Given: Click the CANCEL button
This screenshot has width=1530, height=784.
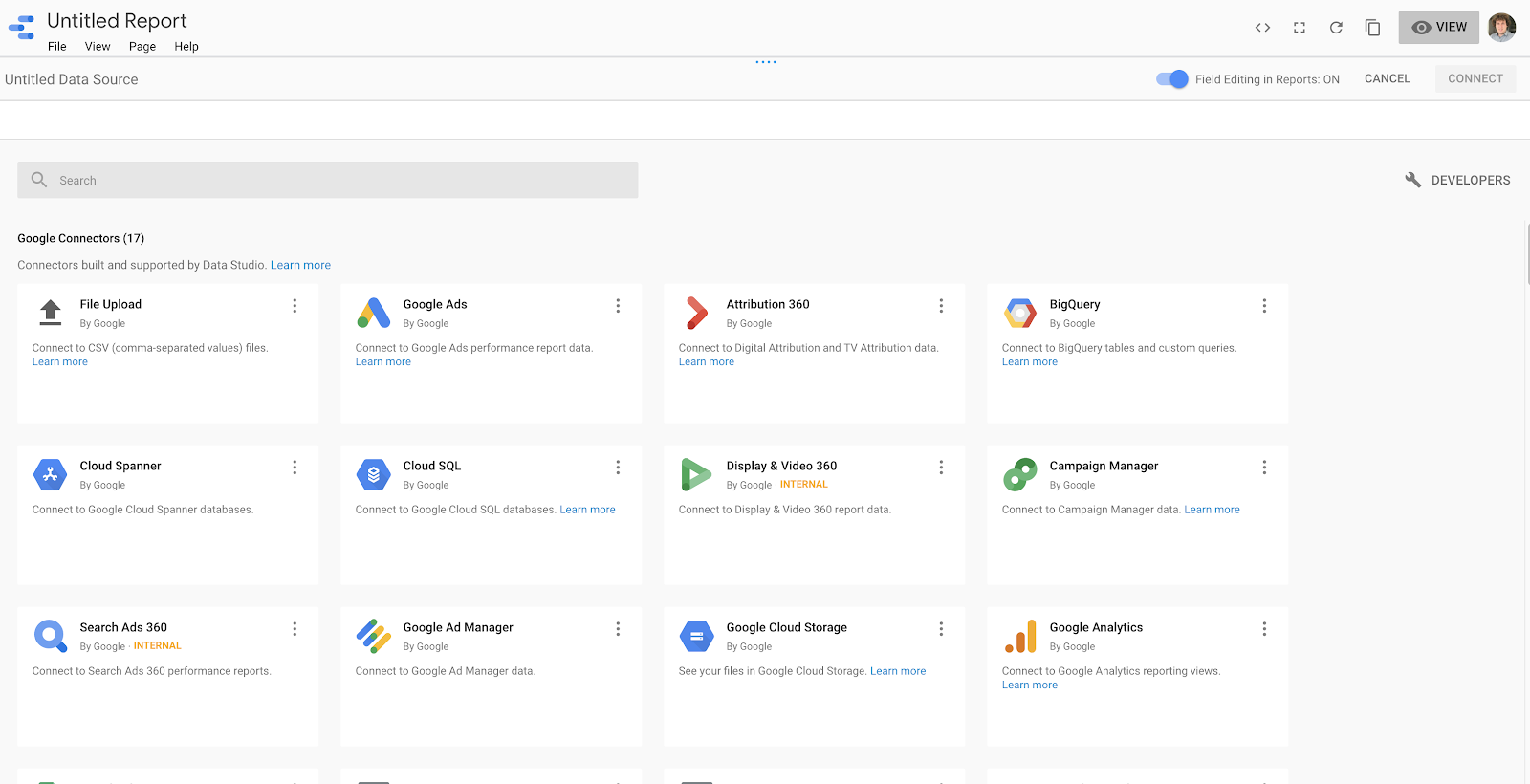Looking at the screenshot, I should (x=1388, y=78).
